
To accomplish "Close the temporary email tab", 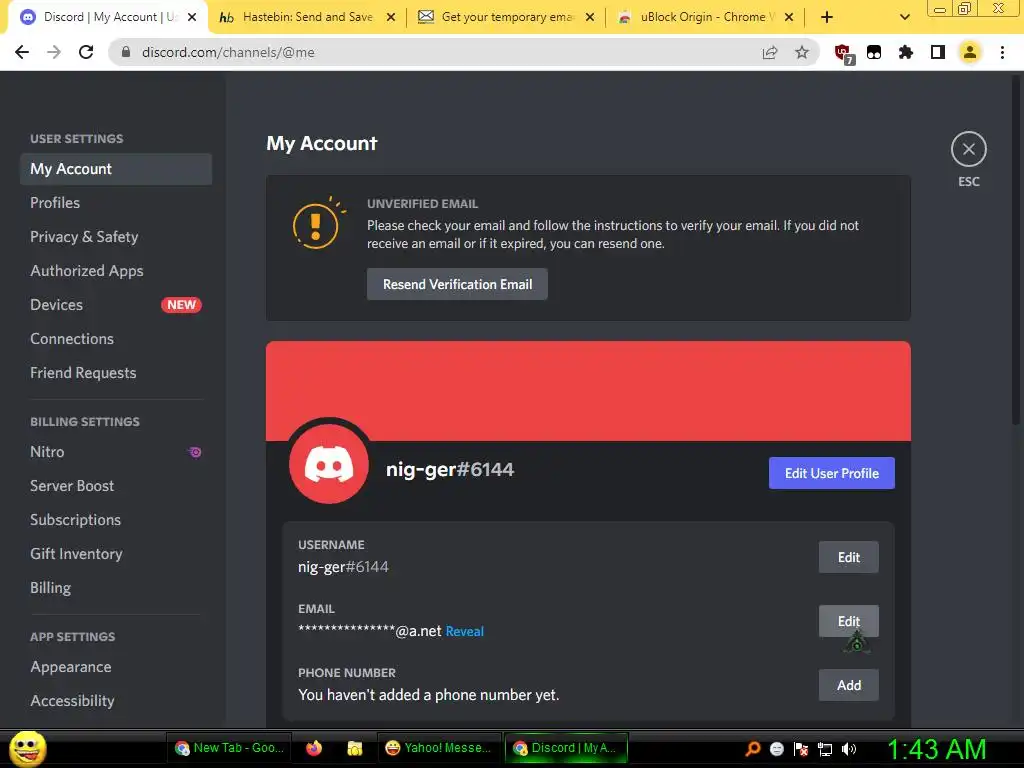I will click(590, 17).
